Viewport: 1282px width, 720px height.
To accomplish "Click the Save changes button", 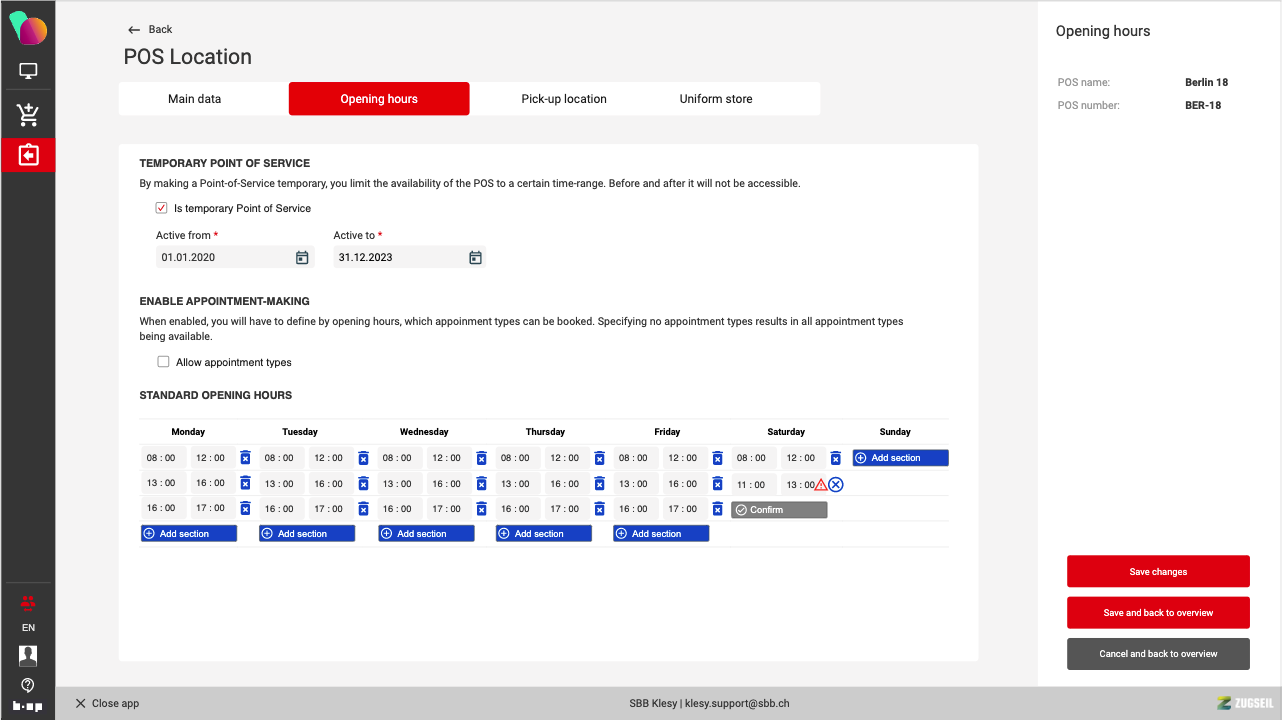I will (1158, 572).
